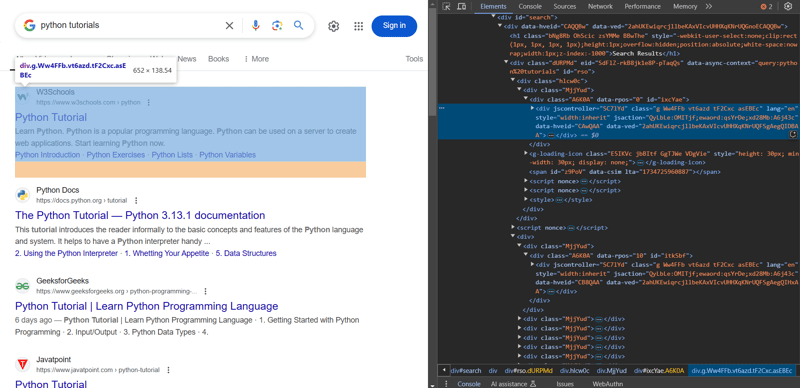Screen dimensions: 800x388
Task: Select div.hlcw0c in the breadcrumb bar
Action: [x=574, y=371]
